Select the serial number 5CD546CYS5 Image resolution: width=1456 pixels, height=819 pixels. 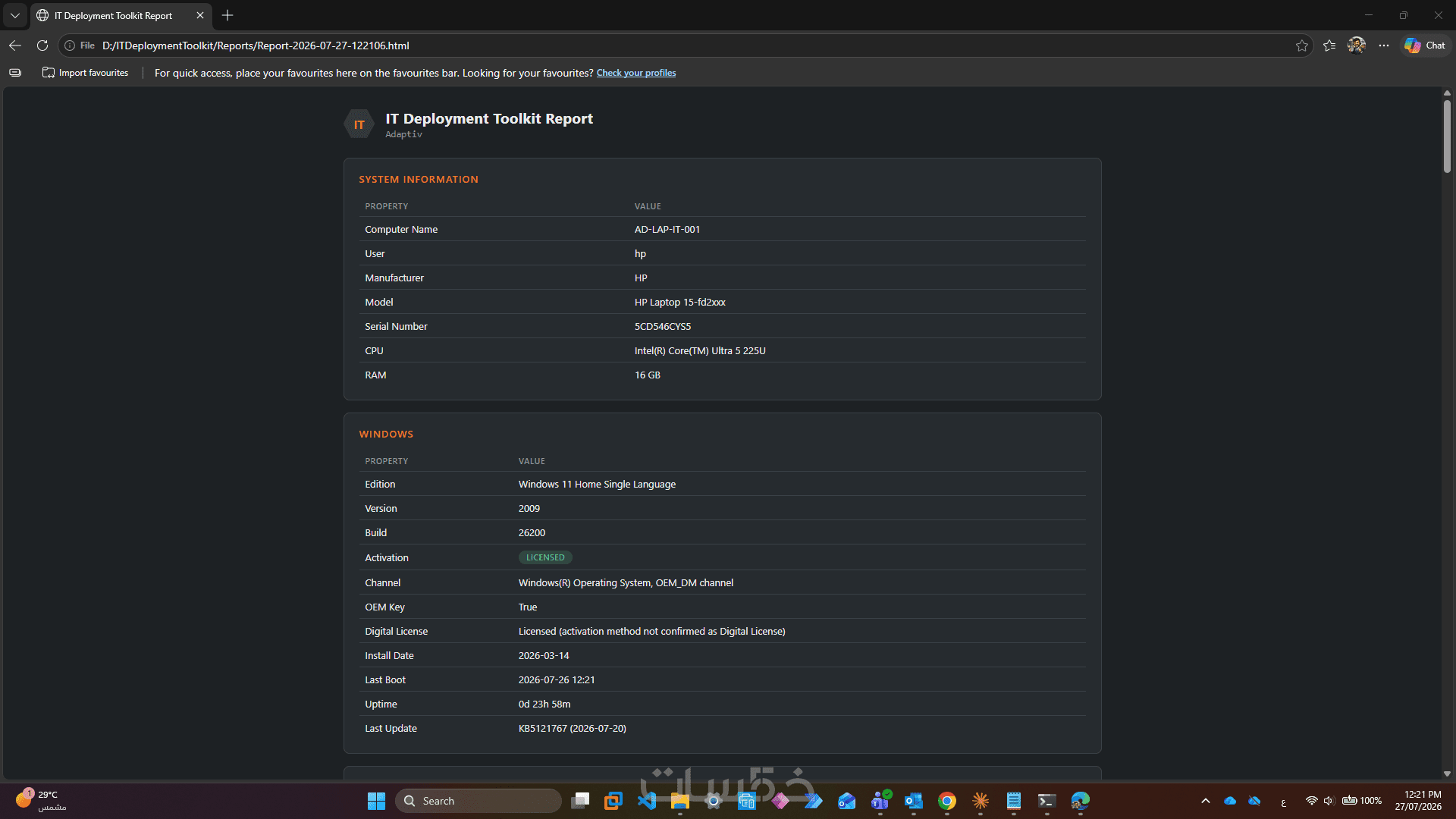663,326
